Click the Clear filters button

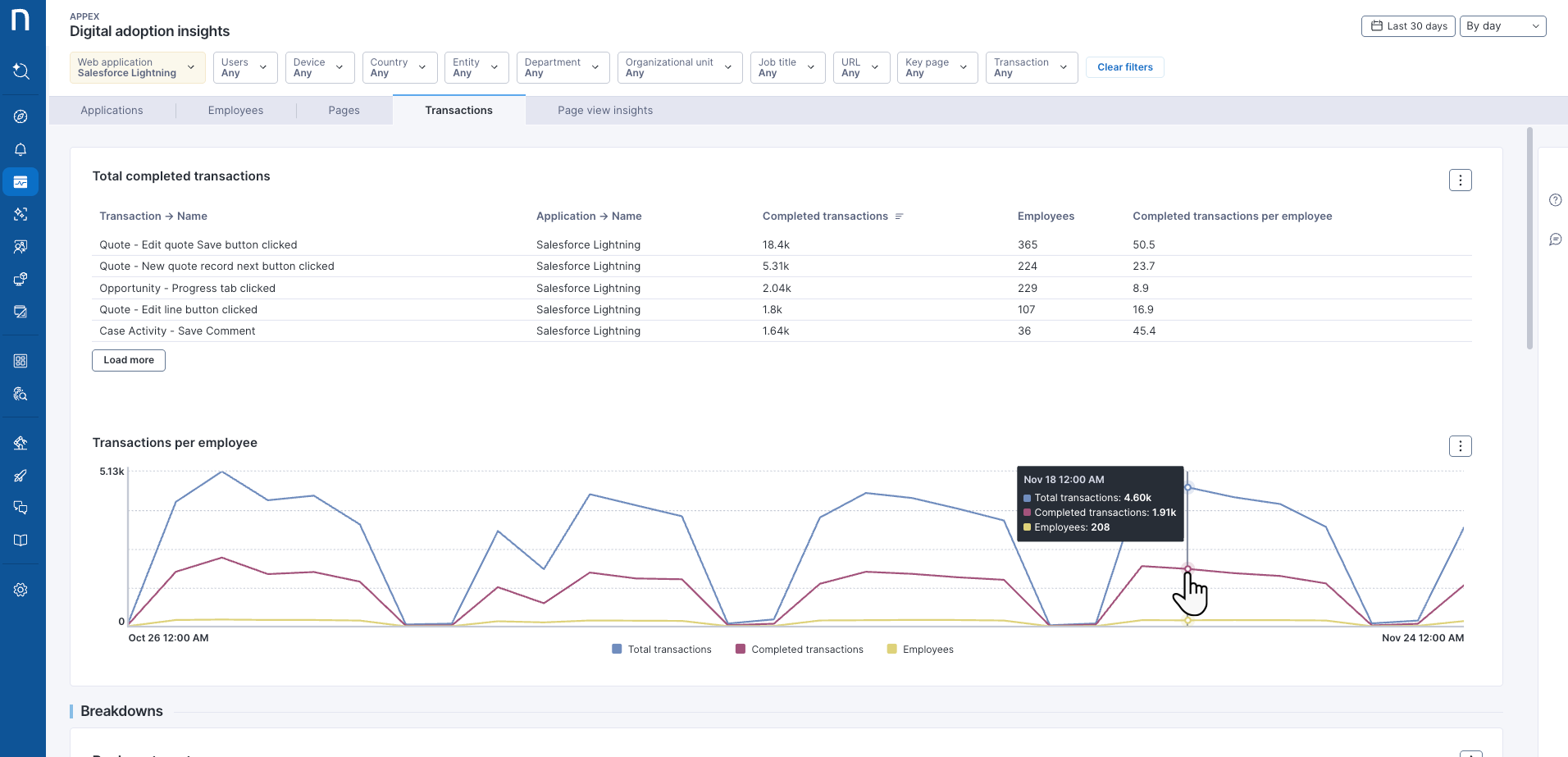[1124, 67]
